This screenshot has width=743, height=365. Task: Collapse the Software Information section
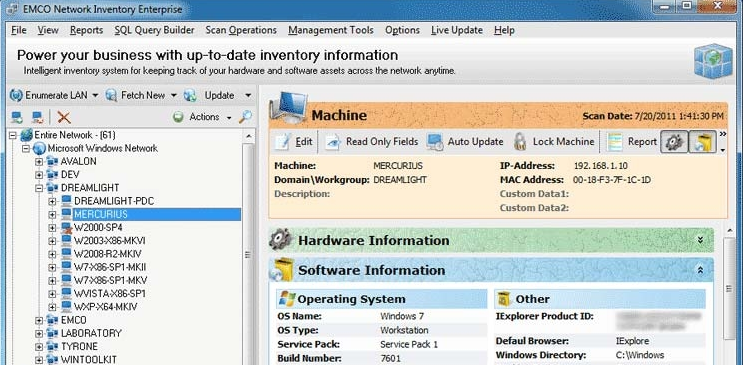[x=700, y=270]
